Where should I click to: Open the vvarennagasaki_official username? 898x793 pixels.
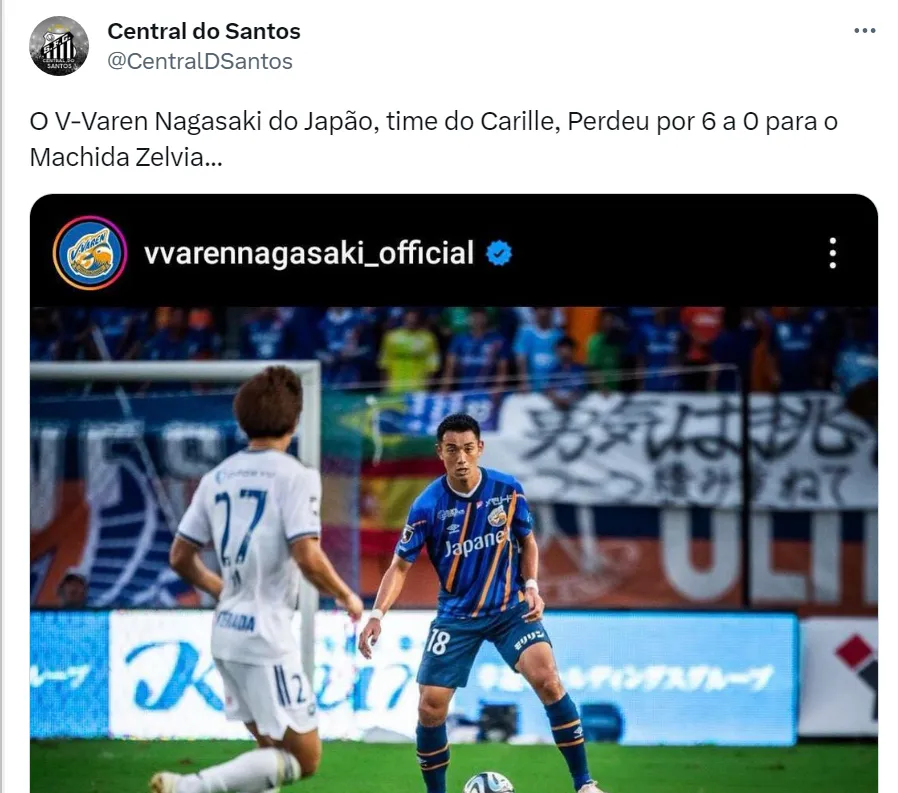click(309, 253)
